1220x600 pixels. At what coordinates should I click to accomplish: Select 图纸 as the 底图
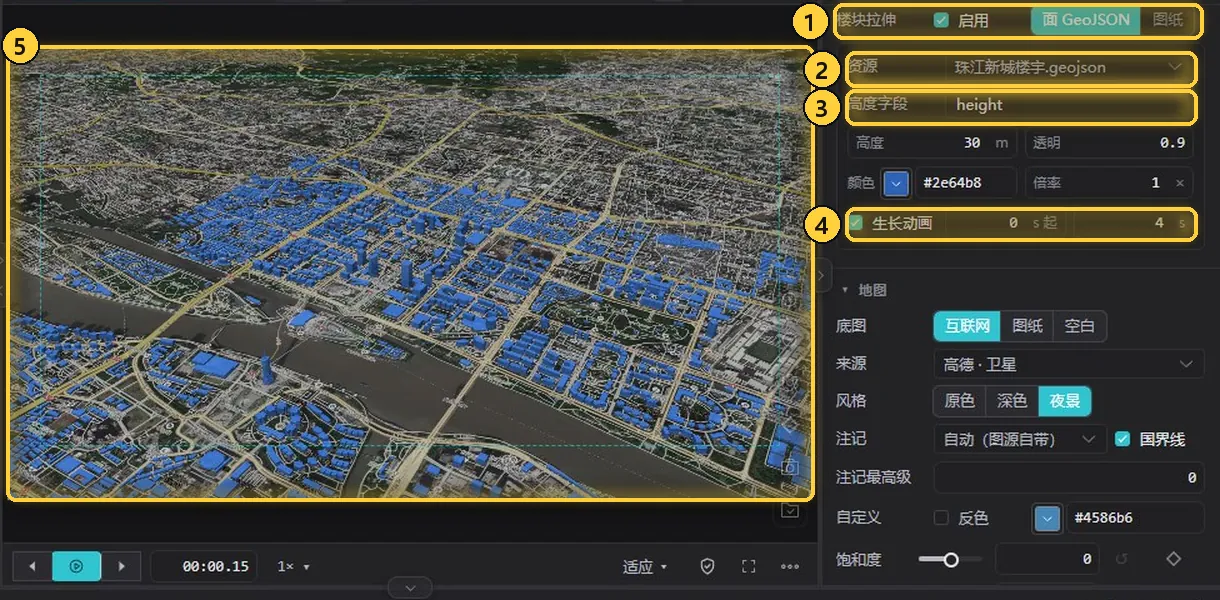tap(1027, 326)
